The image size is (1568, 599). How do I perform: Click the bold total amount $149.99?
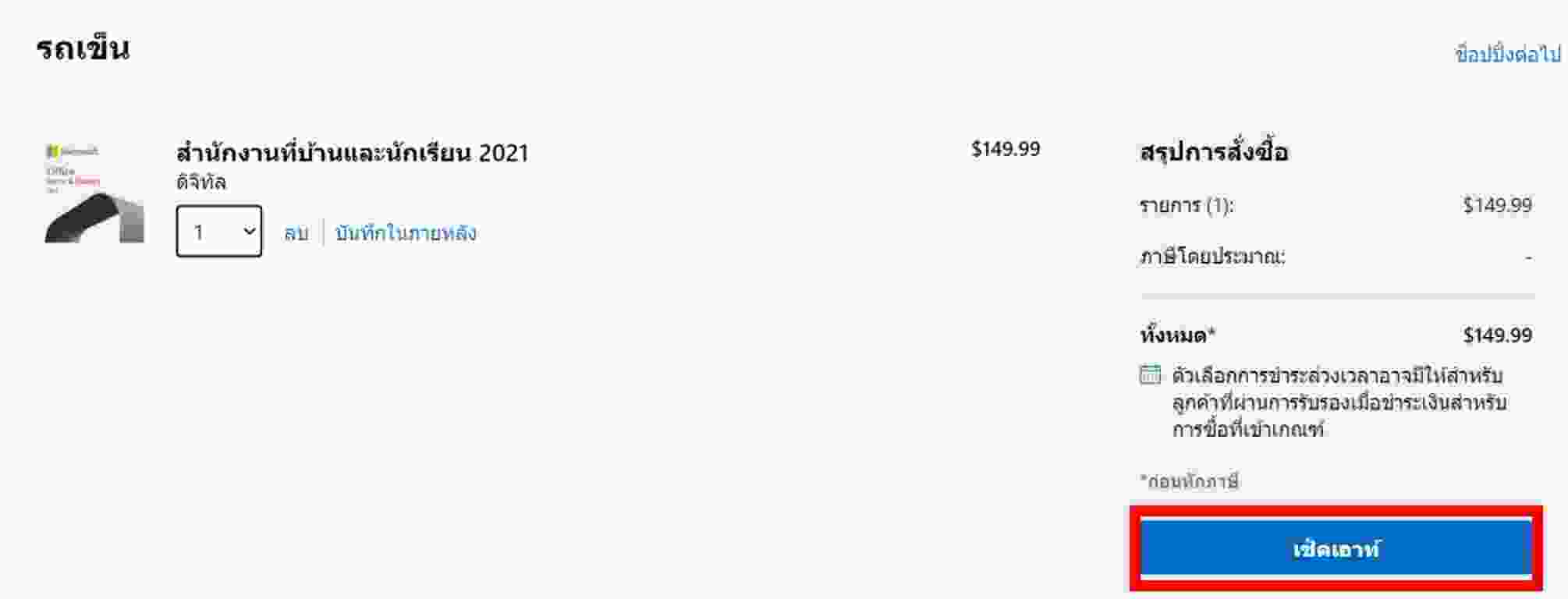click(x=1498, y=335)
